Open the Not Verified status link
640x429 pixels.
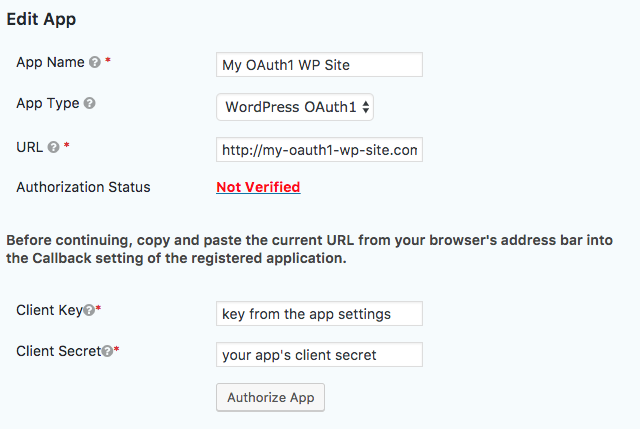point(258,187)
